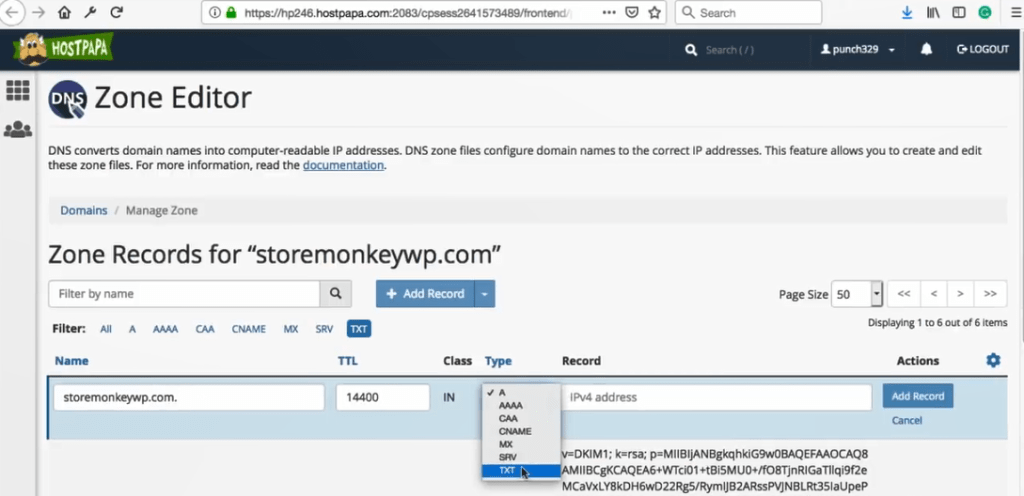Open the documentation link

coord(343,165)
